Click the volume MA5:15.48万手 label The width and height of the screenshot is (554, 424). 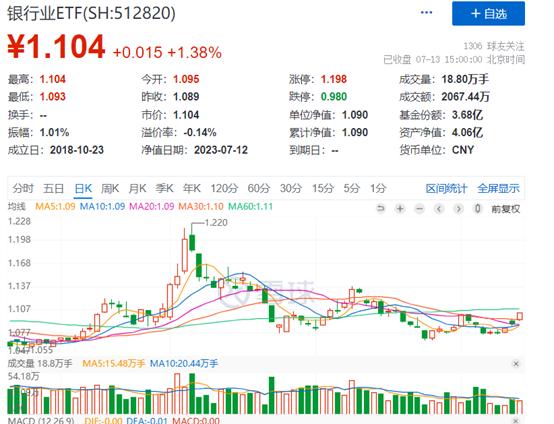(113, 363)
